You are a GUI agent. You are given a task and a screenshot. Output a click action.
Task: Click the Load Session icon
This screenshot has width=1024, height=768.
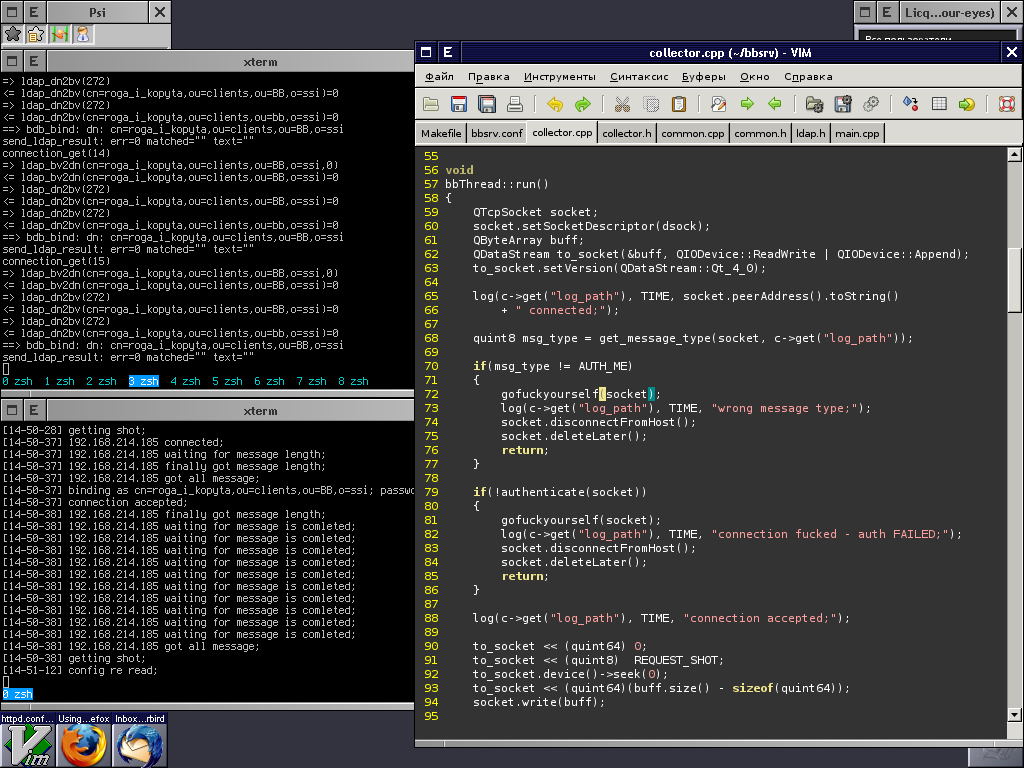tap(814, 104)
